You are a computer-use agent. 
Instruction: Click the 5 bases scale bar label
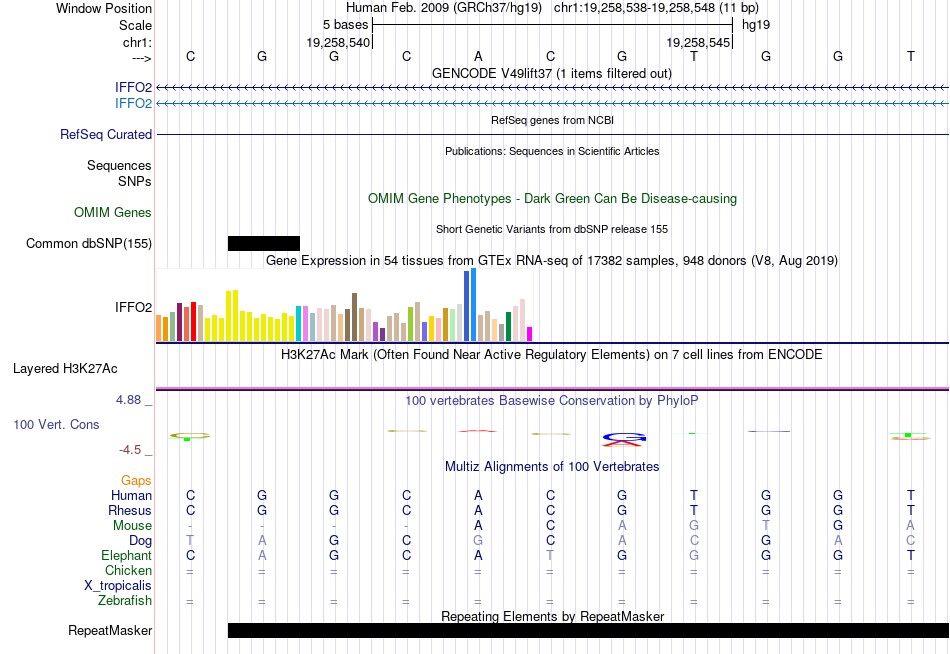(x=345, y=25)
